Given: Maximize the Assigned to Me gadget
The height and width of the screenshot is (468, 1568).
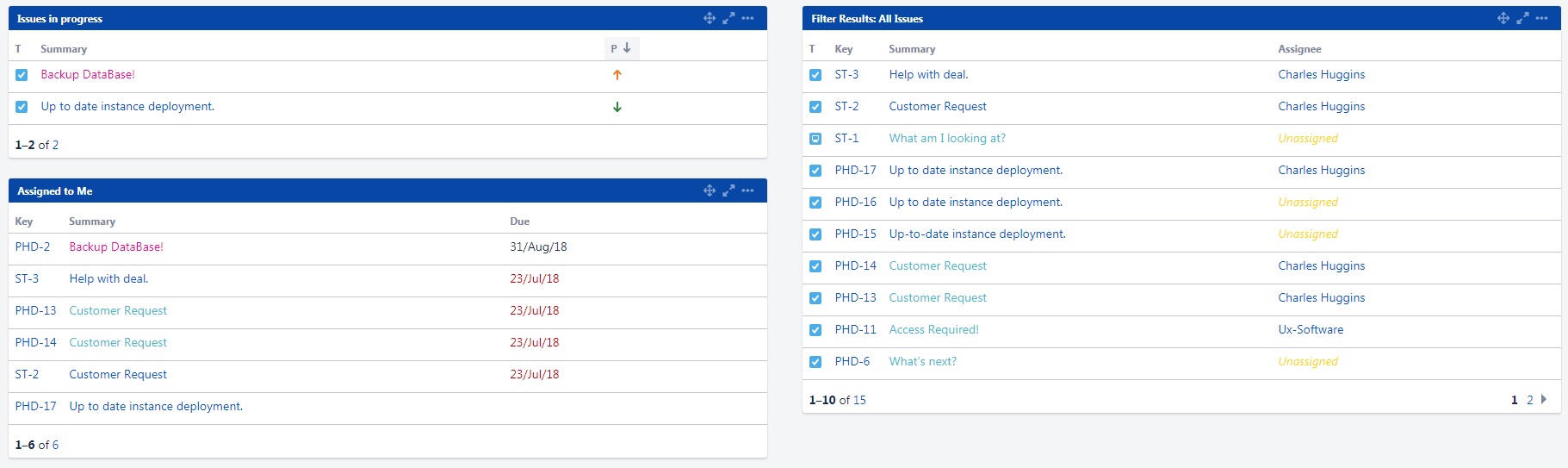Looking at the screenshot, I should pos(728,190).
